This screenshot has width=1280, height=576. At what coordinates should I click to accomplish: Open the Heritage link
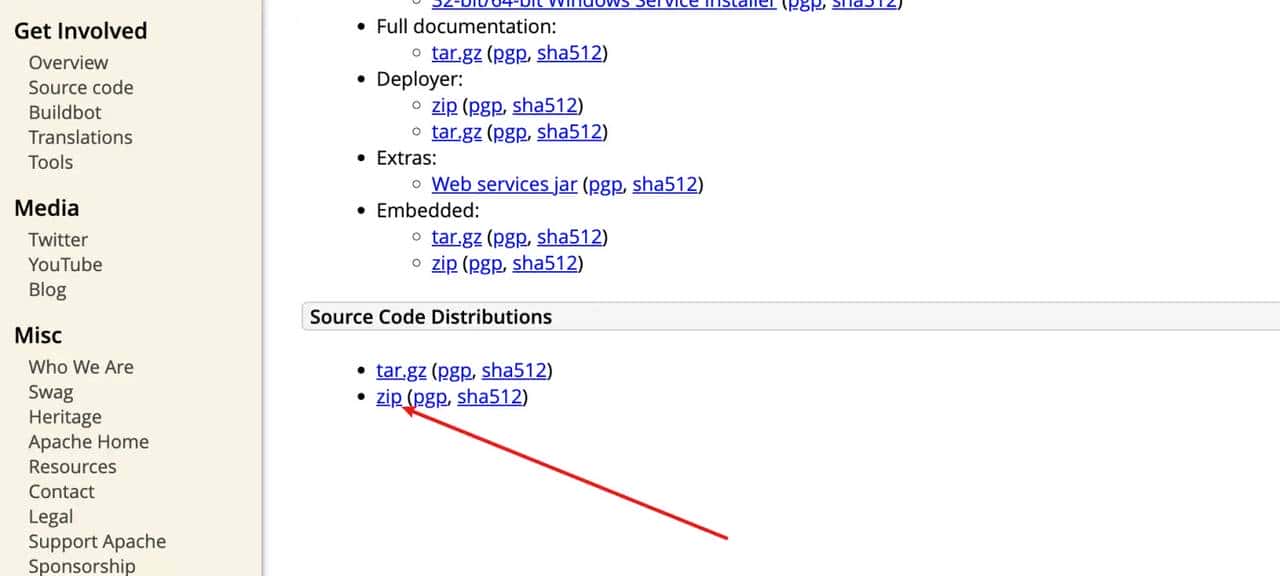pos(65,417)
